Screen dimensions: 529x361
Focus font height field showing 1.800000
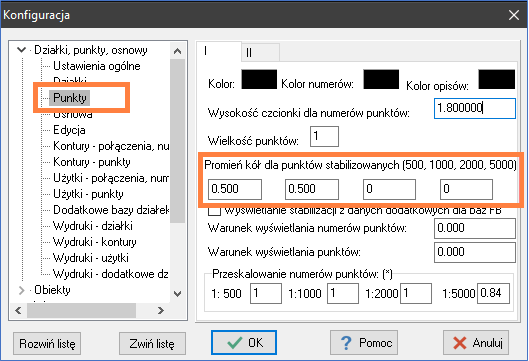475,108
